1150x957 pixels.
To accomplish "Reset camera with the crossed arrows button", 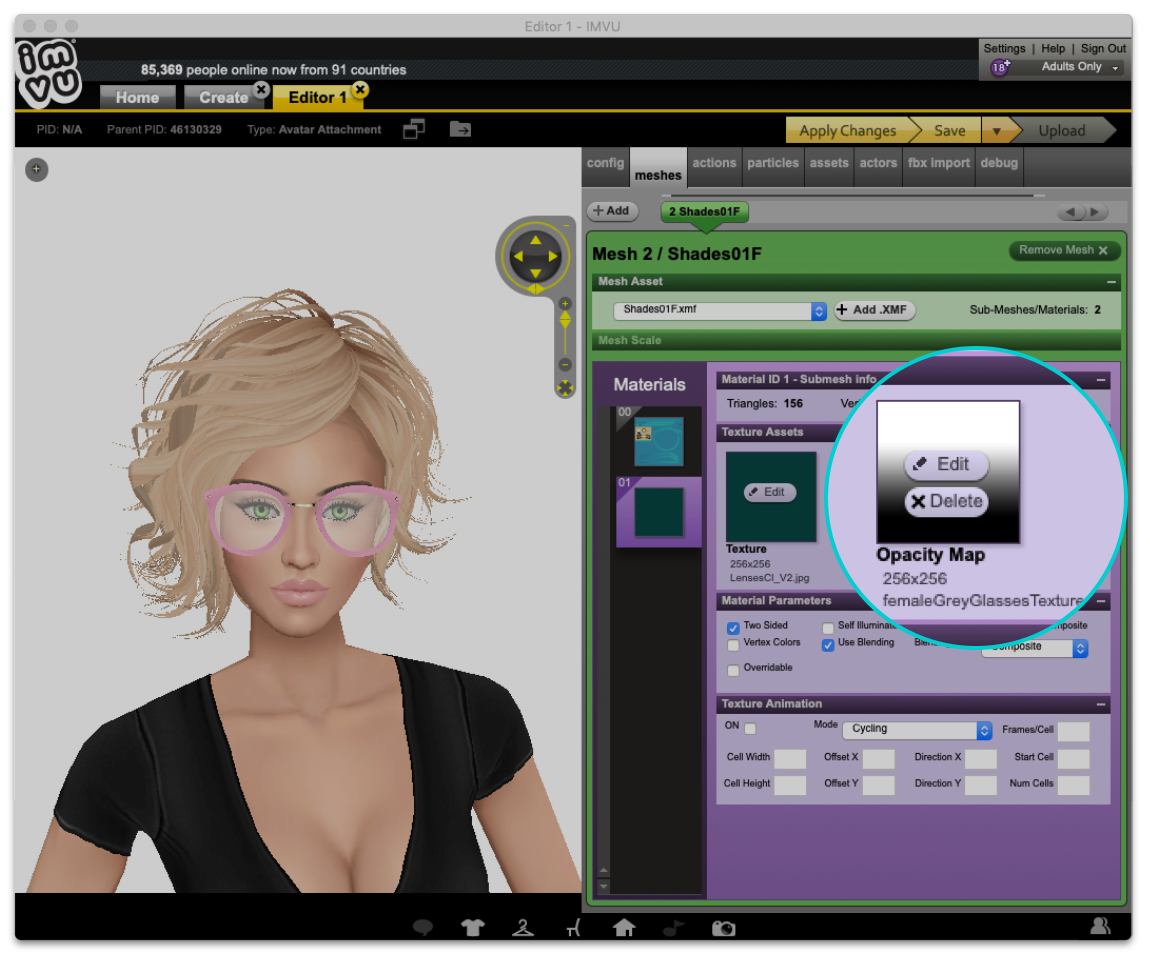I will pos(565,388).
